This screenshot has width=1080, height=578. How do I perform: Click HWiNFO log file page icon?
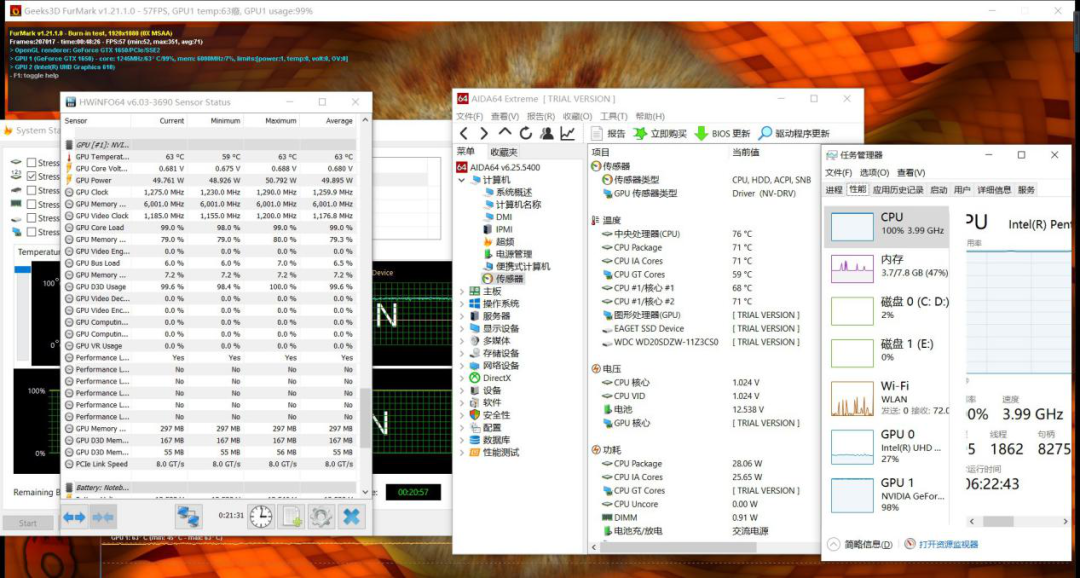[x=291, y=516]
